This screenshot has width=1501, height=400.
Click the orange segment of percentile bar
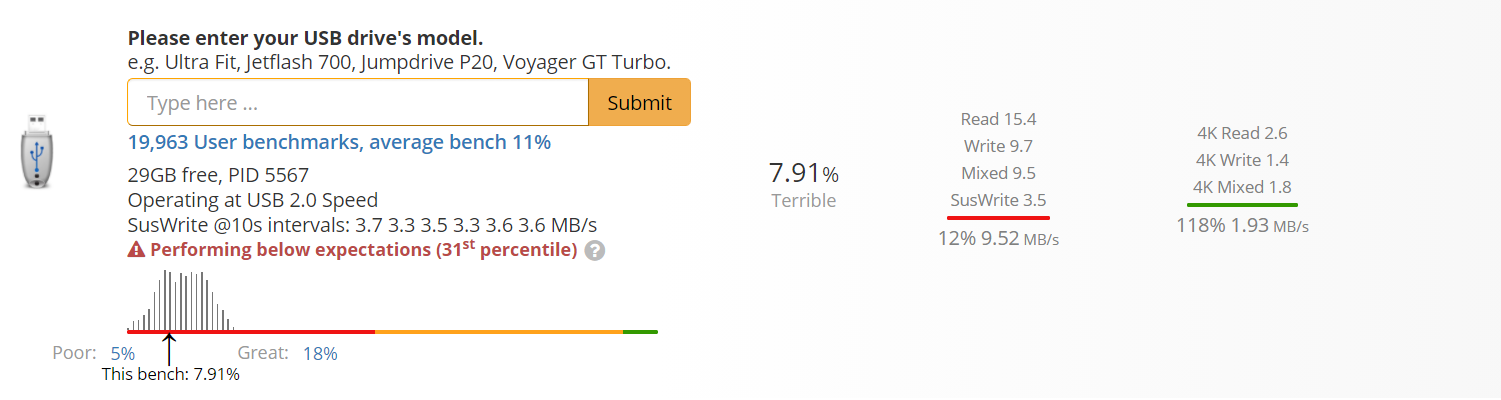tap(499, 331)
